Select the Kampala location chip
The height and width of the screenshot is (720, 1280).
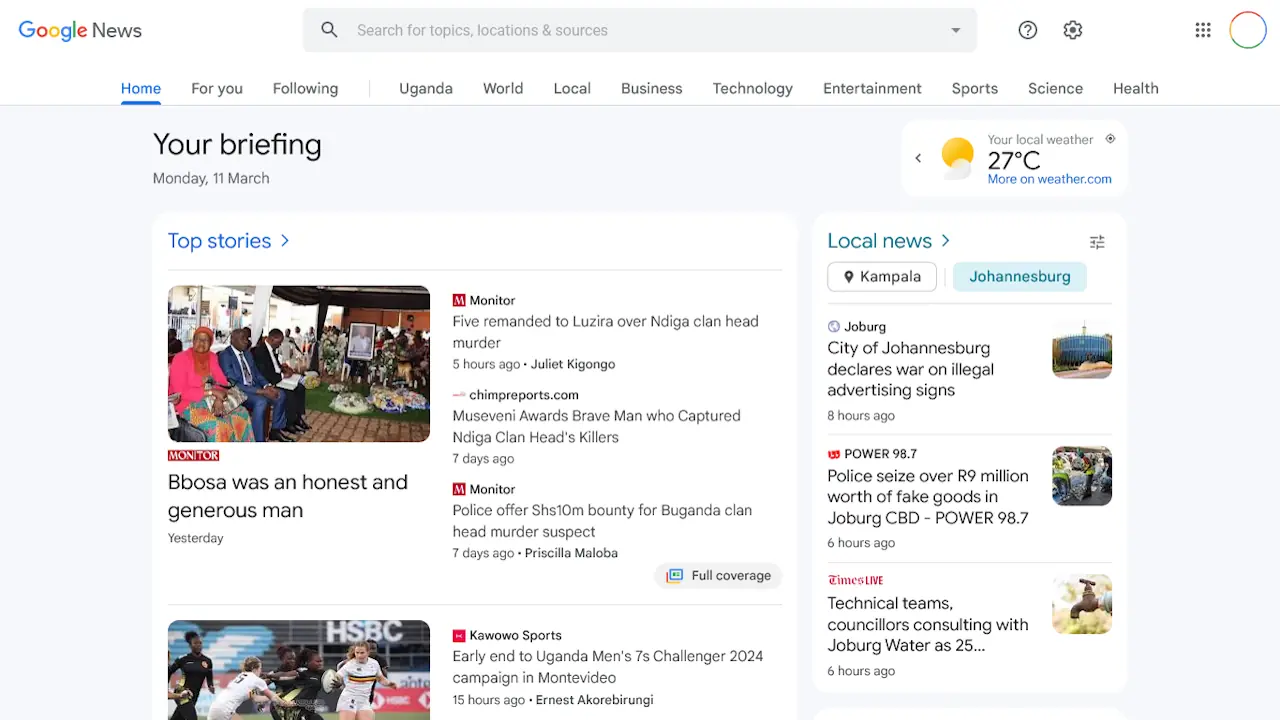[x=882, y=277]
